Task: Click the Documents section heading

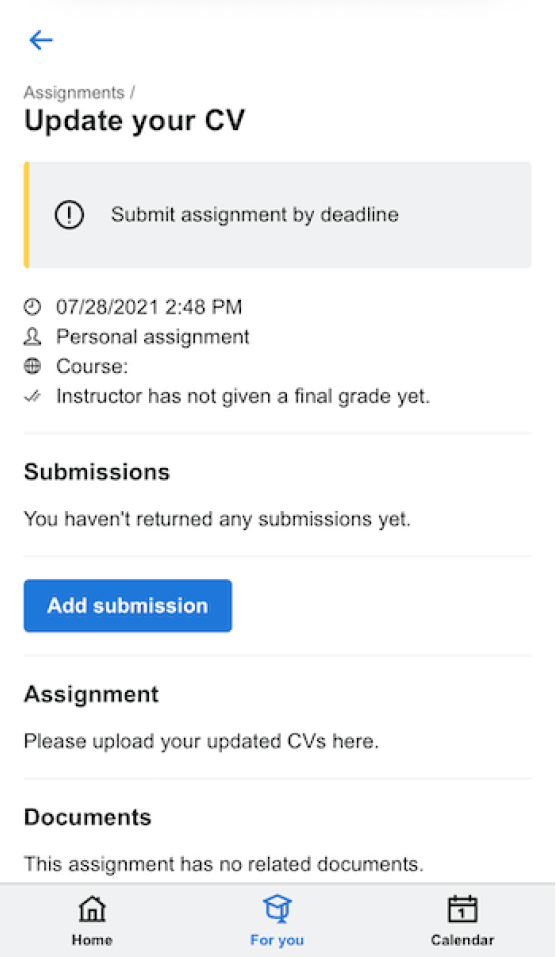Action: click(x=87, y=817)
